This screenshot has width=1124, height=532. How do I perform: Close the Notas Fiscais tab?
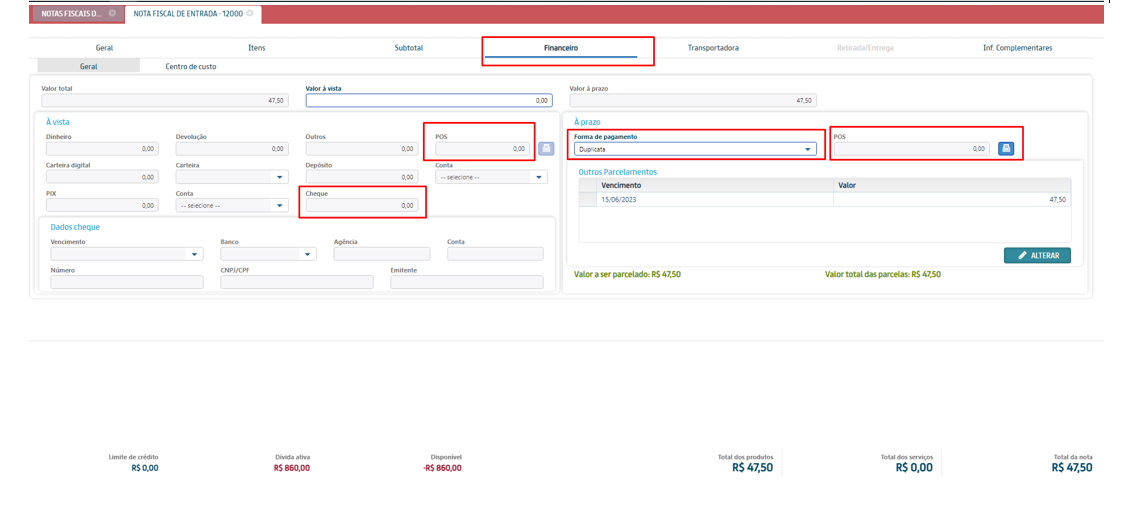(x=113, y=14)
